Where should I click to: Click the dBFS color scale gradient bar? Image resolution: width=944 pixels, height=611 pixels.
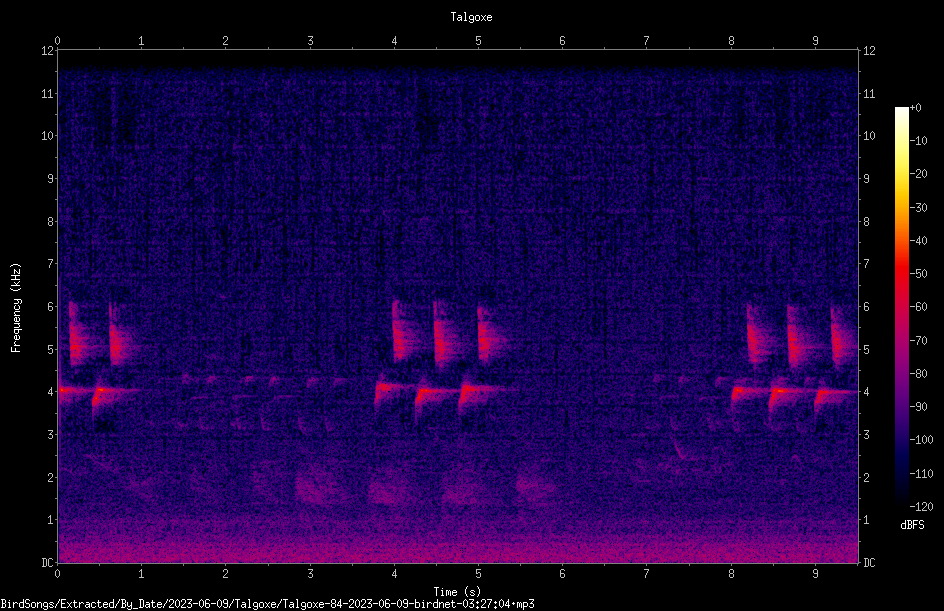tap(901, 306)
